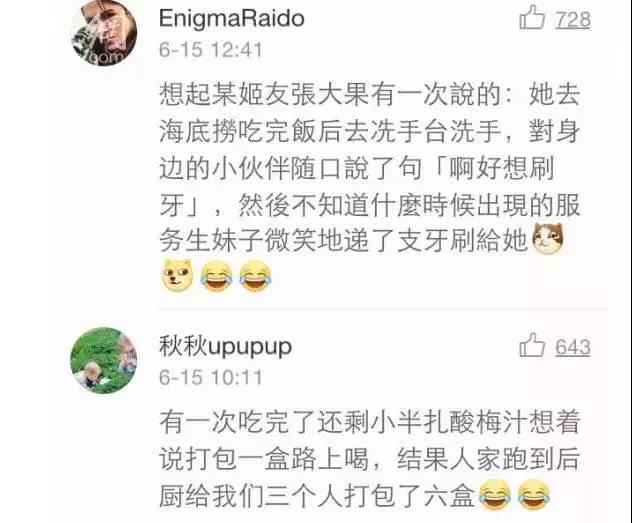Image resolution: width=632 pixels, height=523 pixels.
Task: Click the 643 like count
Action: (573, 347)
